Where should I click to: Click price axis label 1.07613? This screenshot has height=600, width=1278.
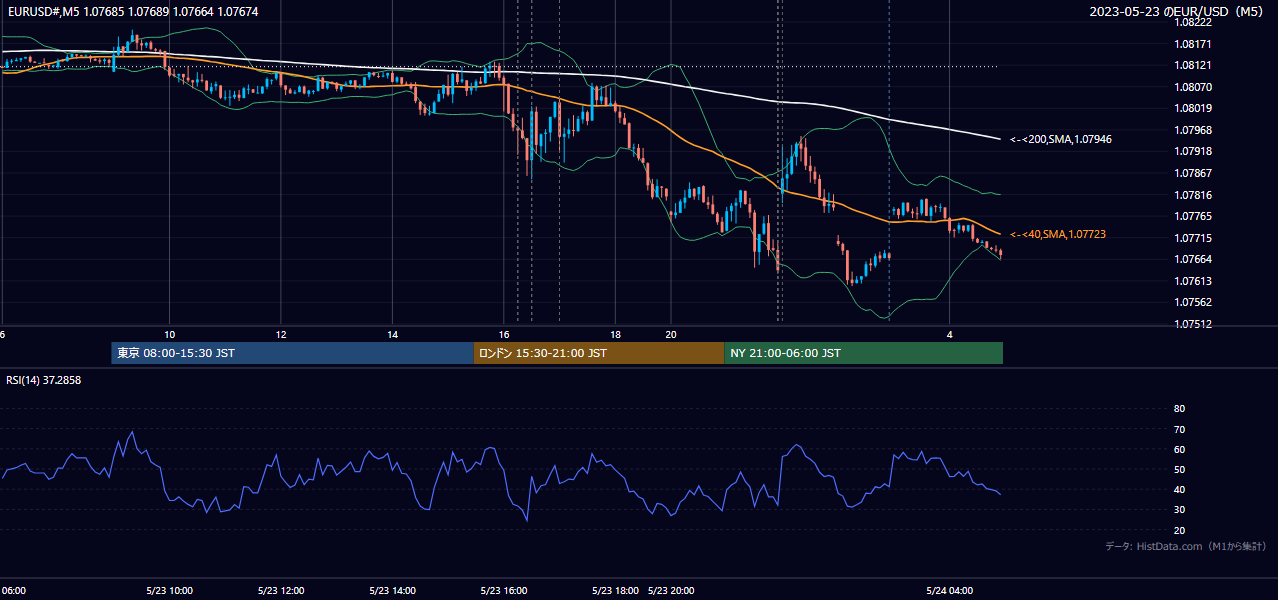pos(1192,281)
